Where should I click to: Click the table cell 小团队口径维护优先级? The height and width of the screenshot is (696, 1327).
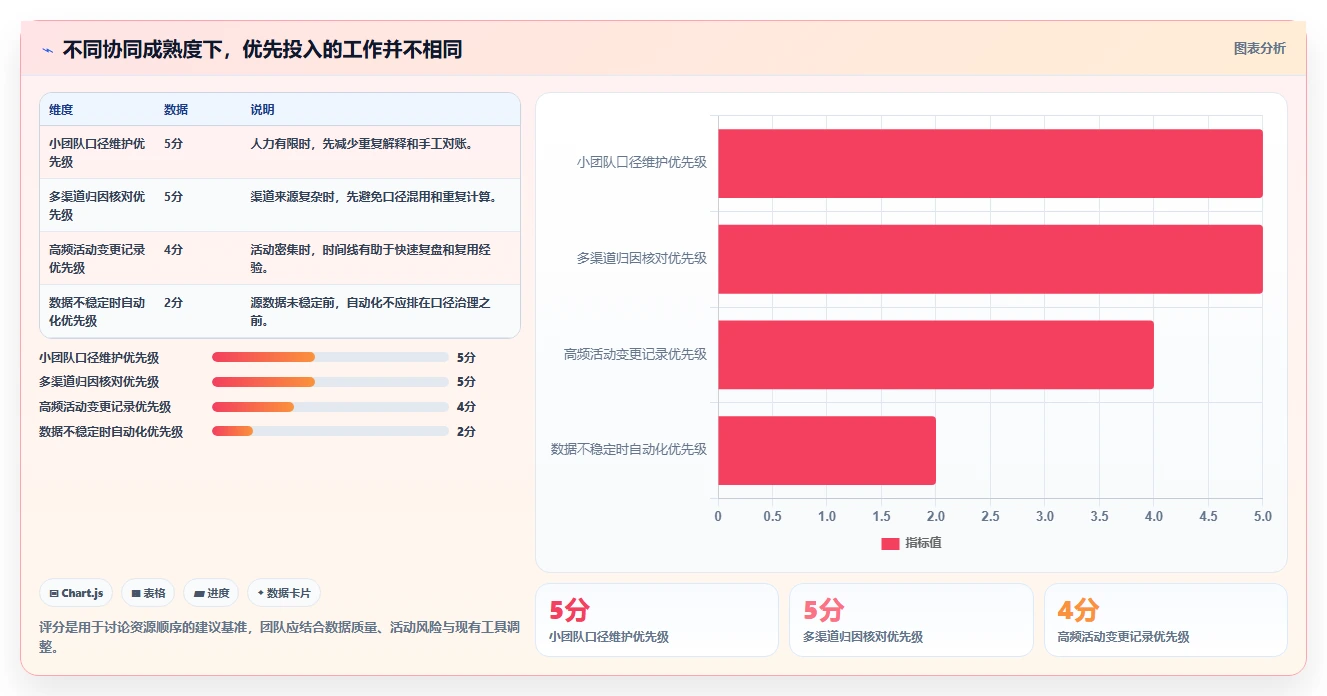(97, 152)
